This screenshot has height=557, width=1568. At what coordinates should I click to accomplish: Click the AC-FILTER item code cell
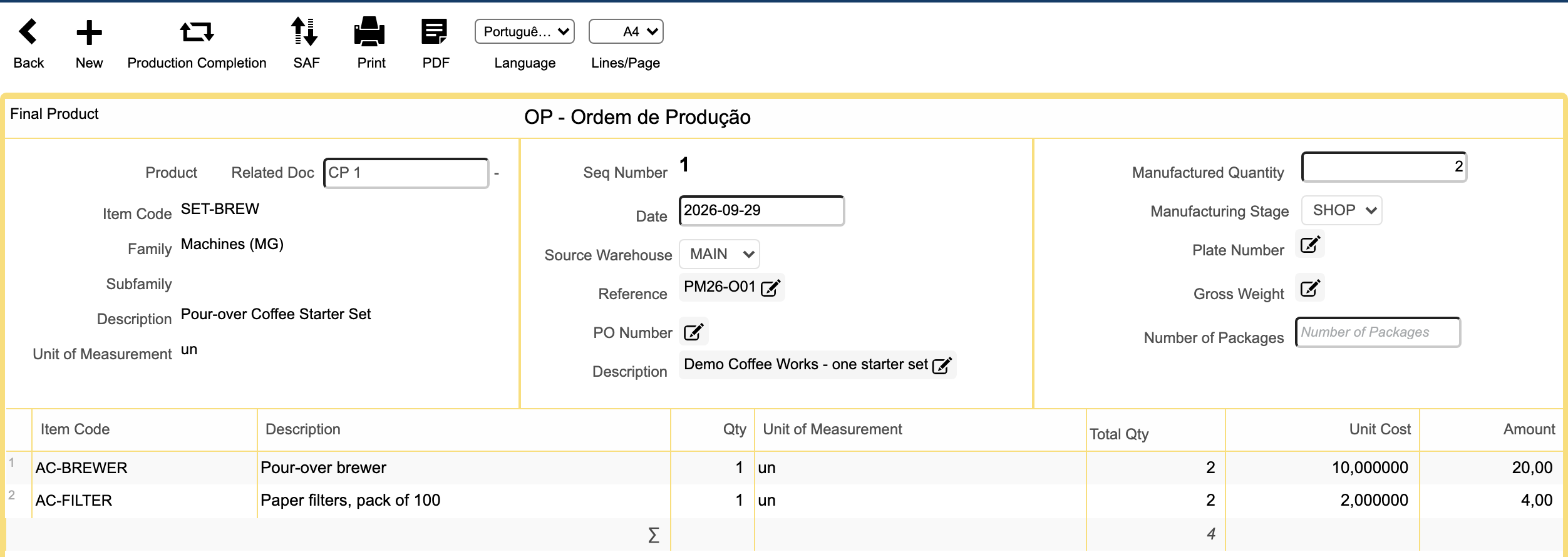pos(144,500)
